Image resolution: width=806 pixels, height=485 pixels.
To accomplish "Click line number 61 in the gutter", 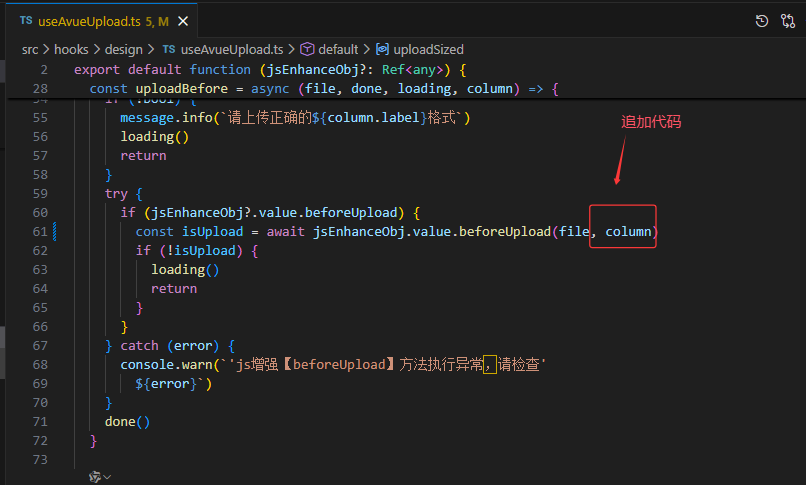I will tap(39, 232).
